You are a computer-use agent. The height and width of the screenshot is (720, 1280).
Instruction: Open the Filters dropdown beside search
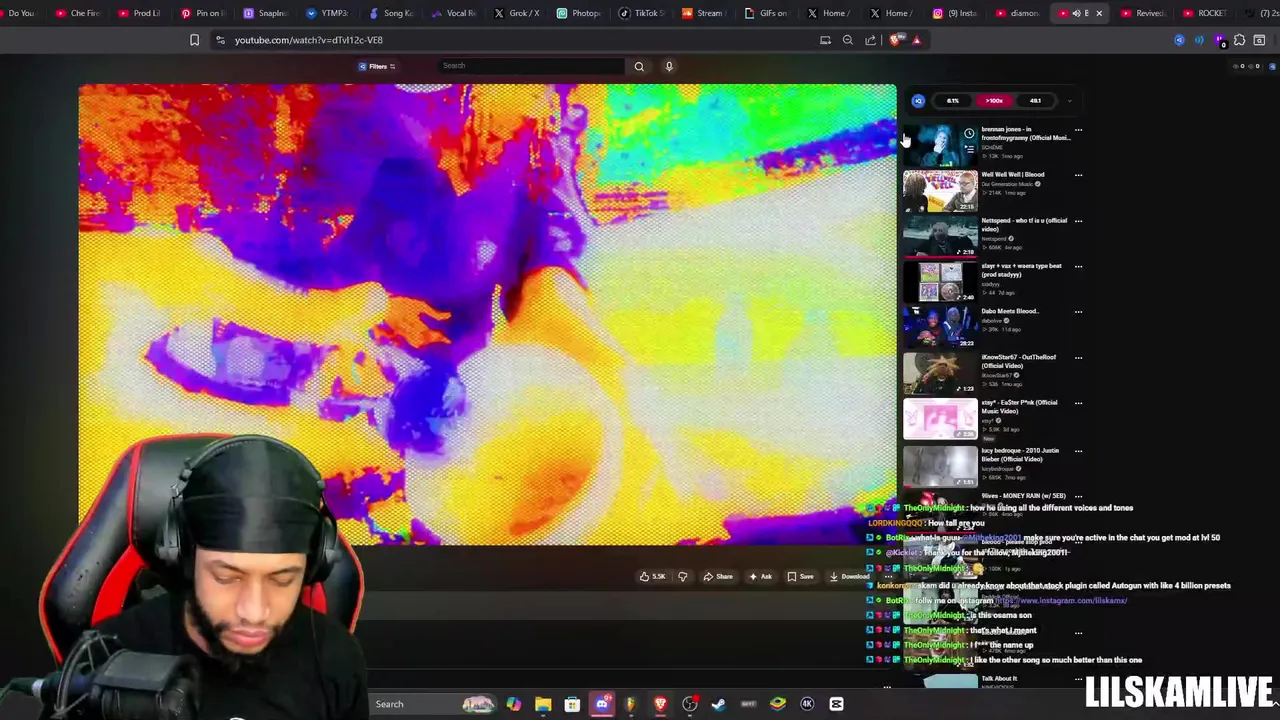click(x=378, y=66)
